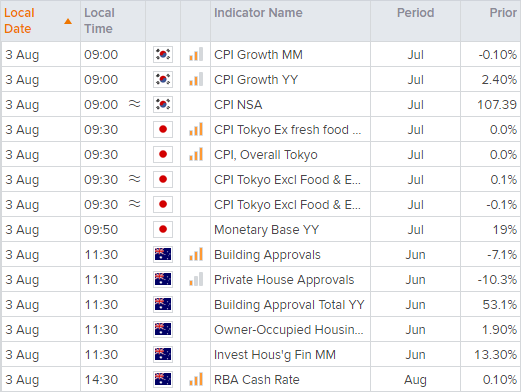Click the 107.39 prior value for CPI NSA

(497, 105)
